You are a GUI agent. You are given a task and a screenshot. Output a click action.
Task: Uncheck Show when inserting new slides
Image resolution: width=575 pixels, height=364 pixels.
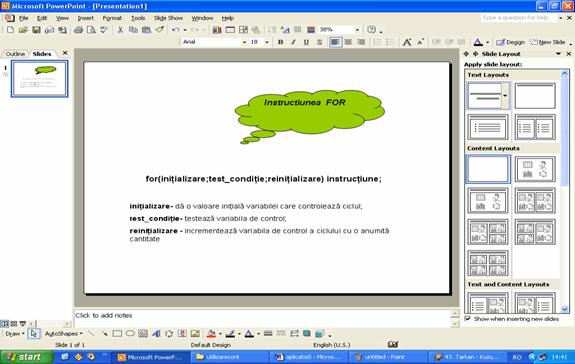click(x=468, y=319)
